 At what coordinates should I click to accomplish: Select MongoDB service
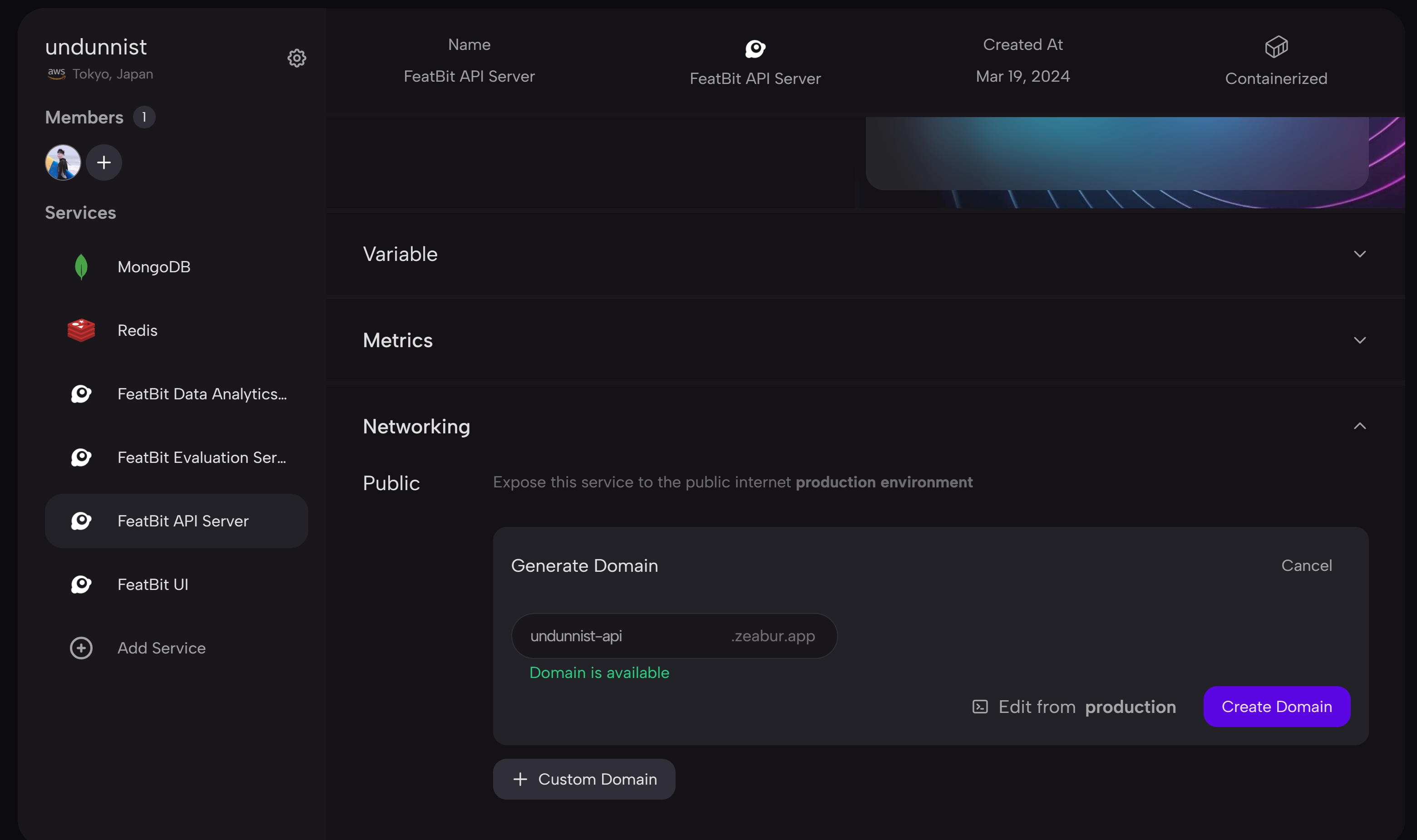[x=176, y=266]
